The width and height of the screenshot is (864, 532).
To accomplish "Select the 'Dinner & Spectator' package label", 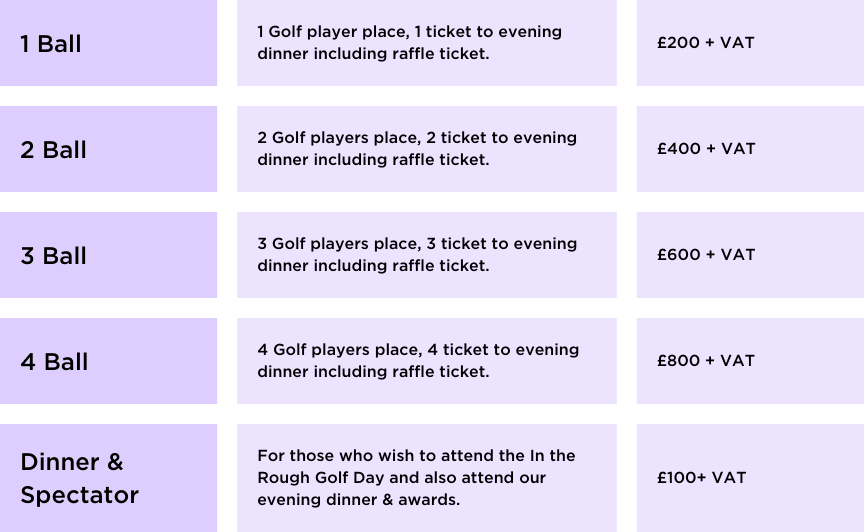I will pyautogui.click(x=80, y=478).
